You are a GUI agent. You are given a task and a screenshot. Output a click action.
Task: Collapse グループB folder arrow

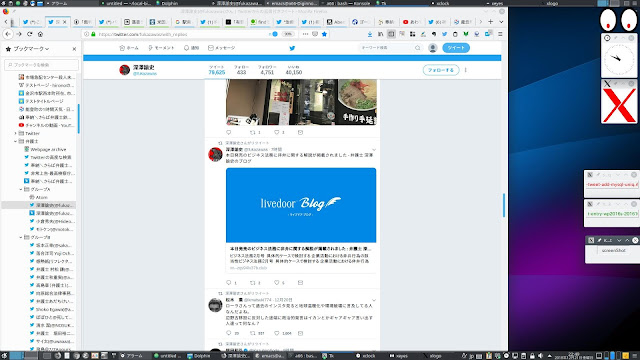[x=21, y=237]
